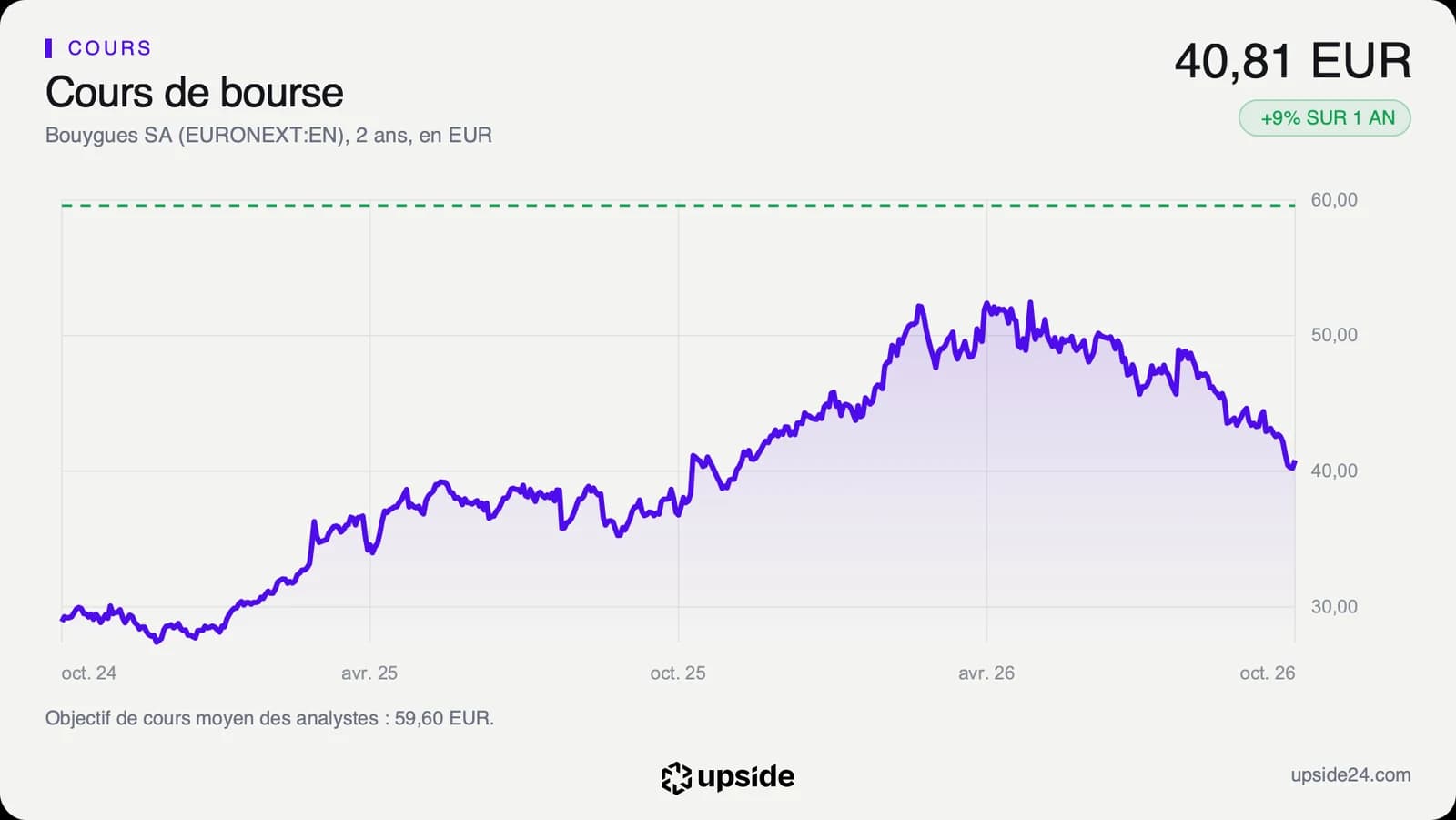
Task: Click the Bouygues SA subtitle text
Action: pos(268,136)
